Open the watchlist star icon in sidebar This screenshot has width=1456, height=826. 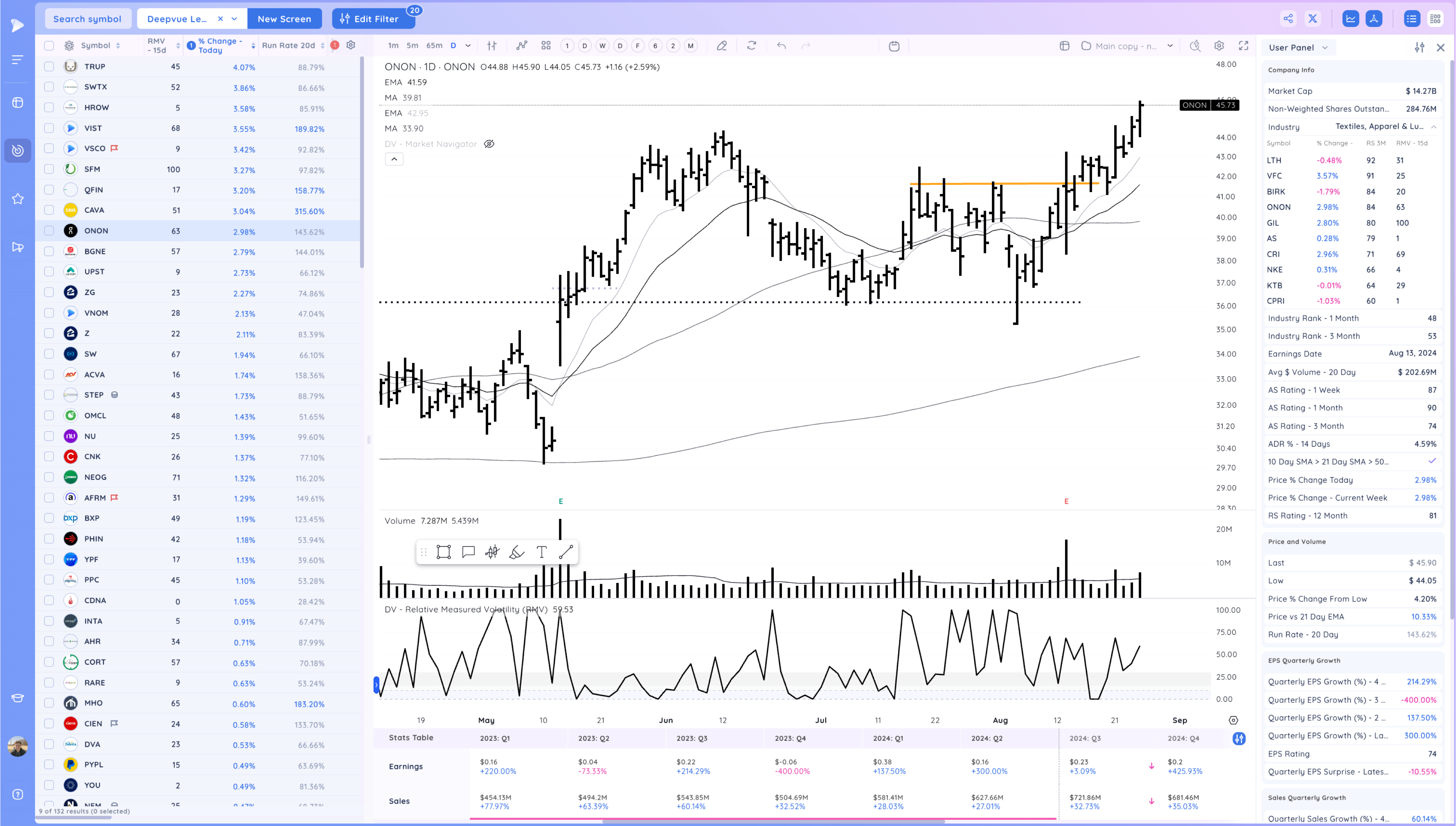17,199
